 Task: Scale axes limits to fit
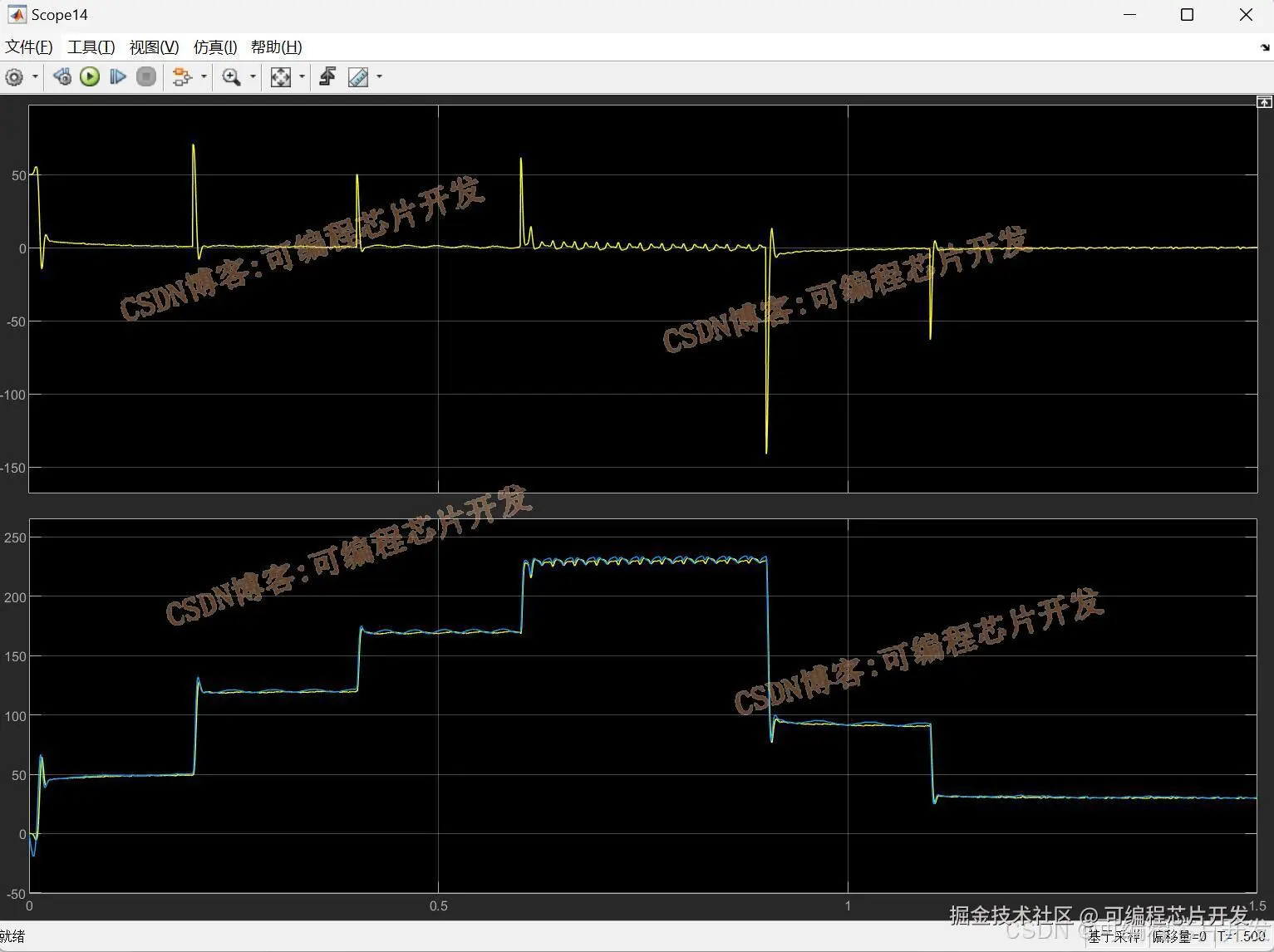click(x=281, y=77)
